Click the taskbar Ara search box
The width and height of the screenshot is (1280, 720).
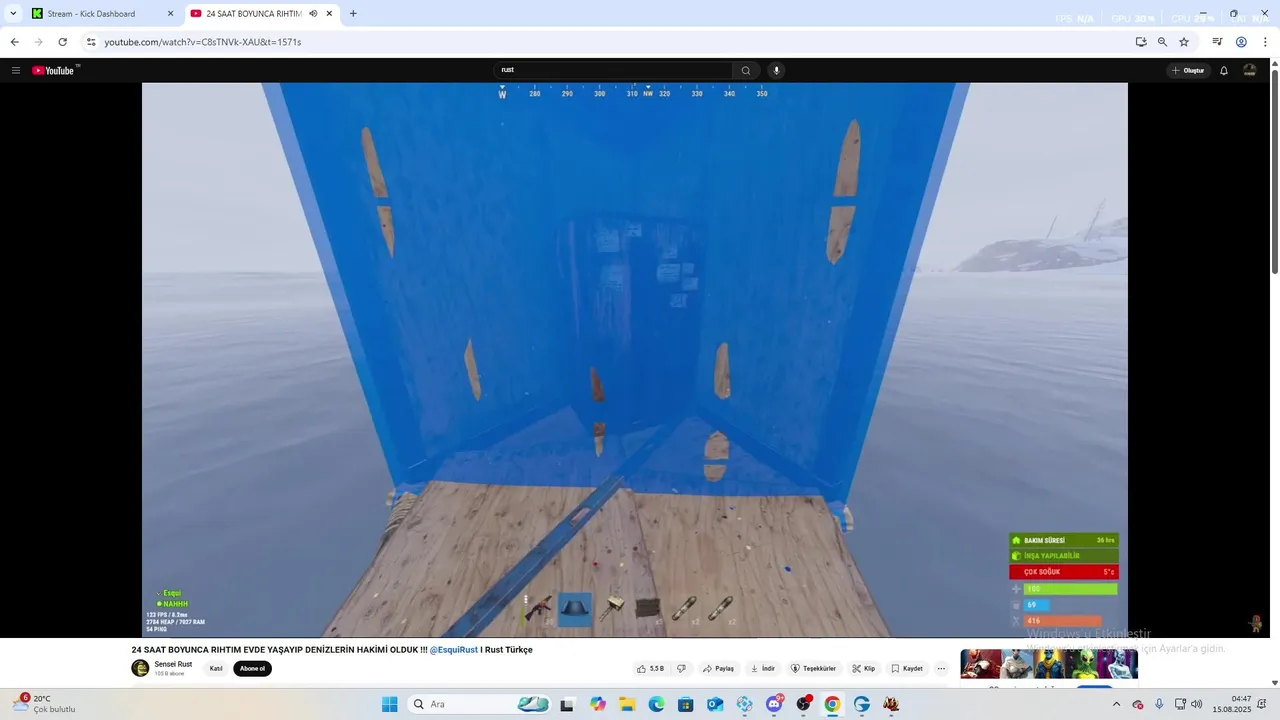480,704
